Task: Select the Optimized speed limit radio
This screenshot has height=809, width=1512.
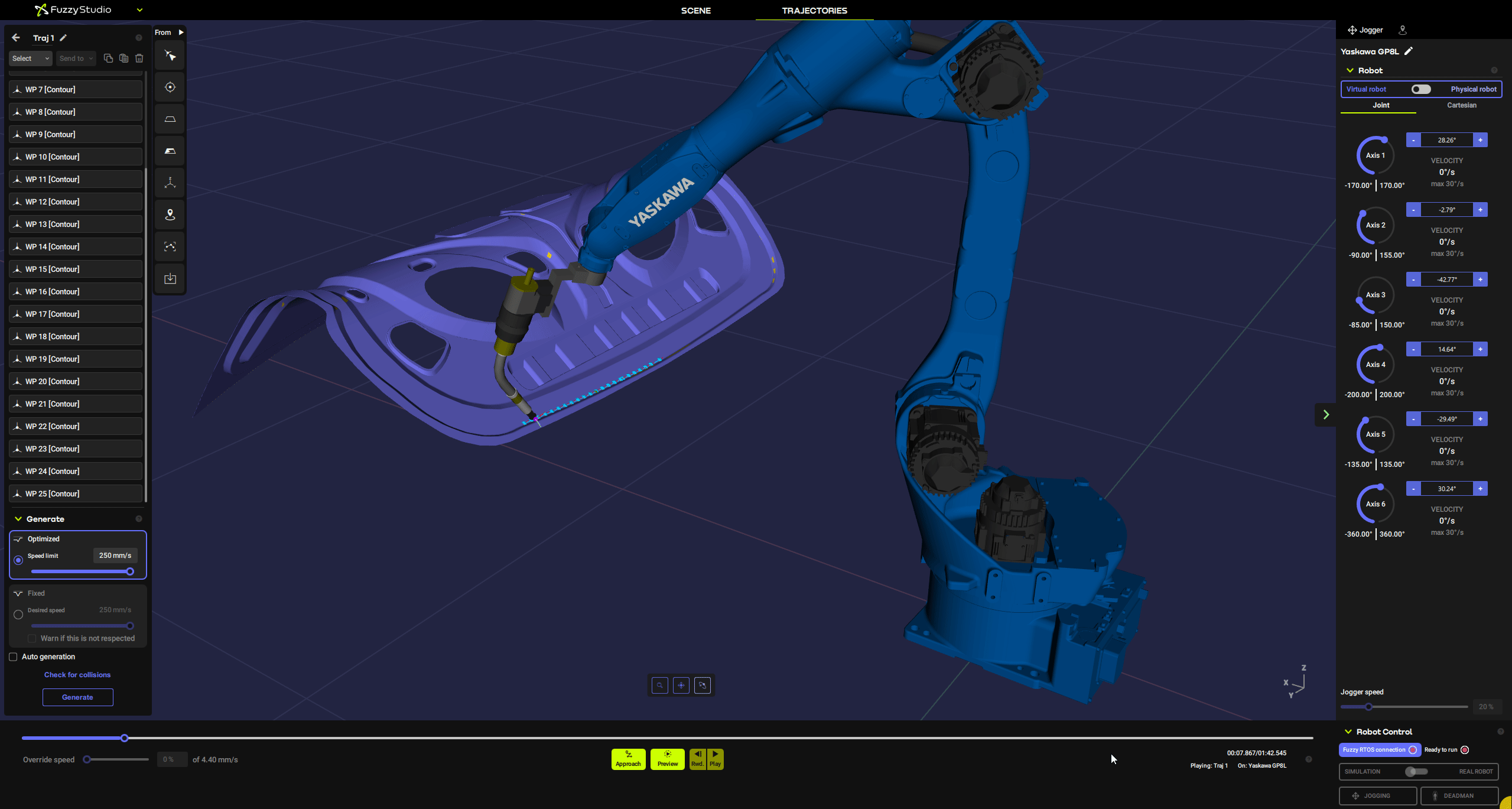Action: click(x=18, y=560)
